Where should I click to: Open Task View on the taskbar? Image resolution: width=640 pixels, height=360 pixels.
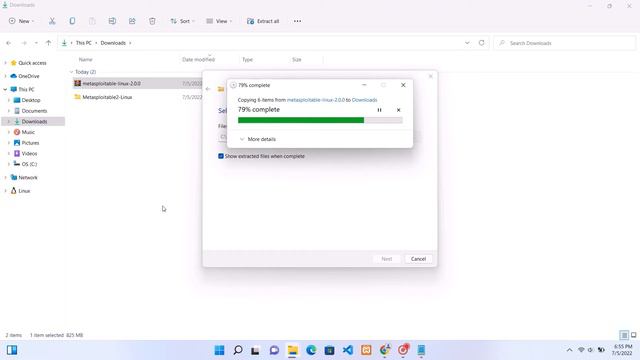coord(256,350)
